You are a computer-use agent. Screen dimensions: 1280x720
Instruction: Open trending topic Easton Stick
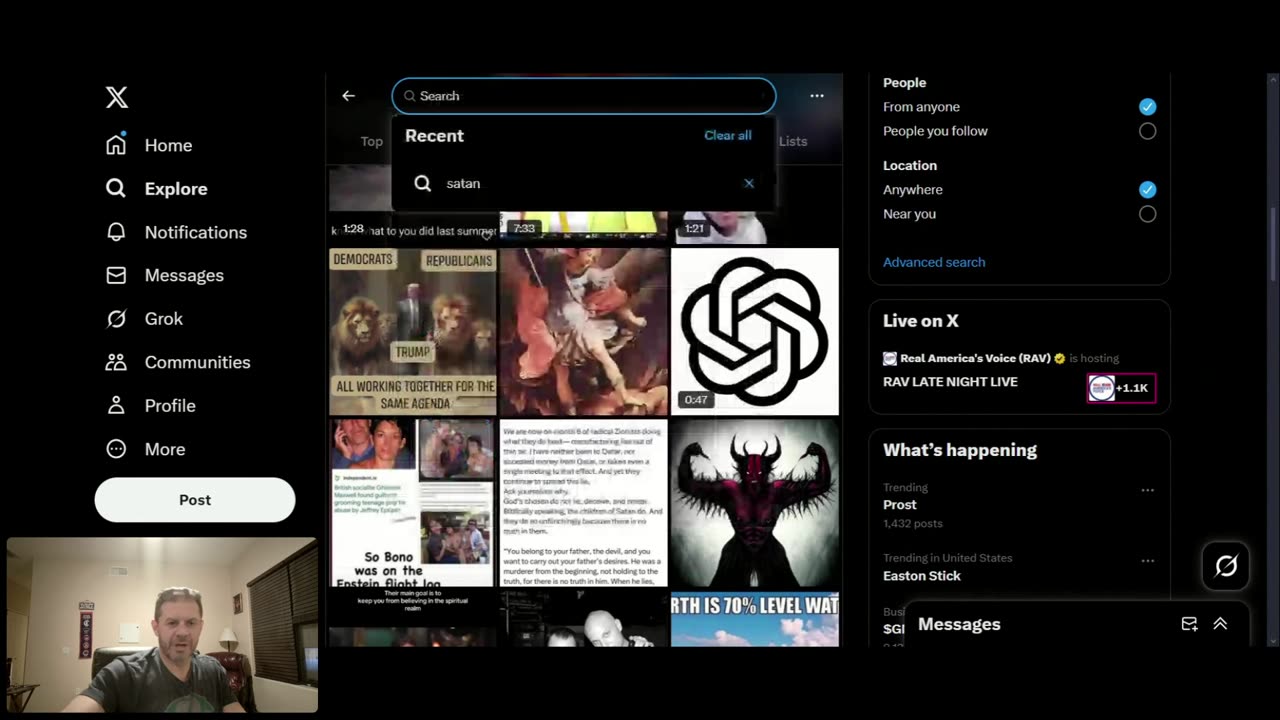(x=922, y=576)
